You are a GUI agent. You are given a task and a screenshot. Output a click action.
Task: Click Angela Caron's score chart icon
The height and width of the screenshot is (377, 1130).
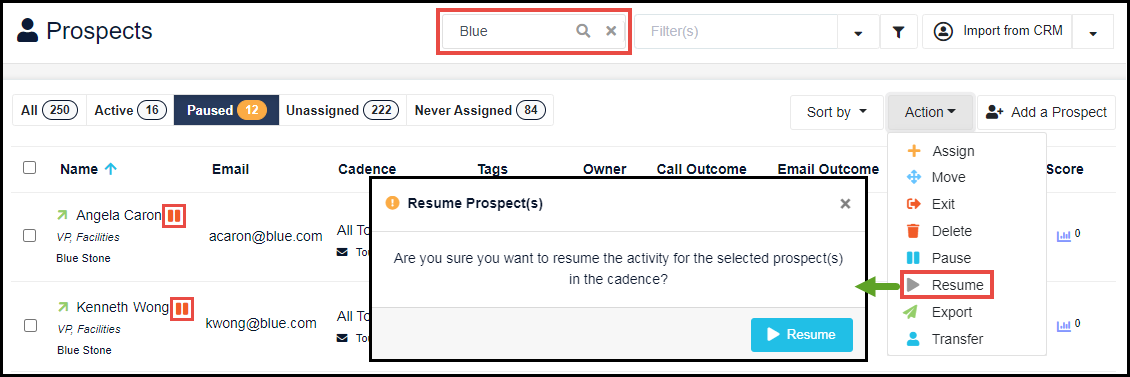click(x=1064, y=235)
